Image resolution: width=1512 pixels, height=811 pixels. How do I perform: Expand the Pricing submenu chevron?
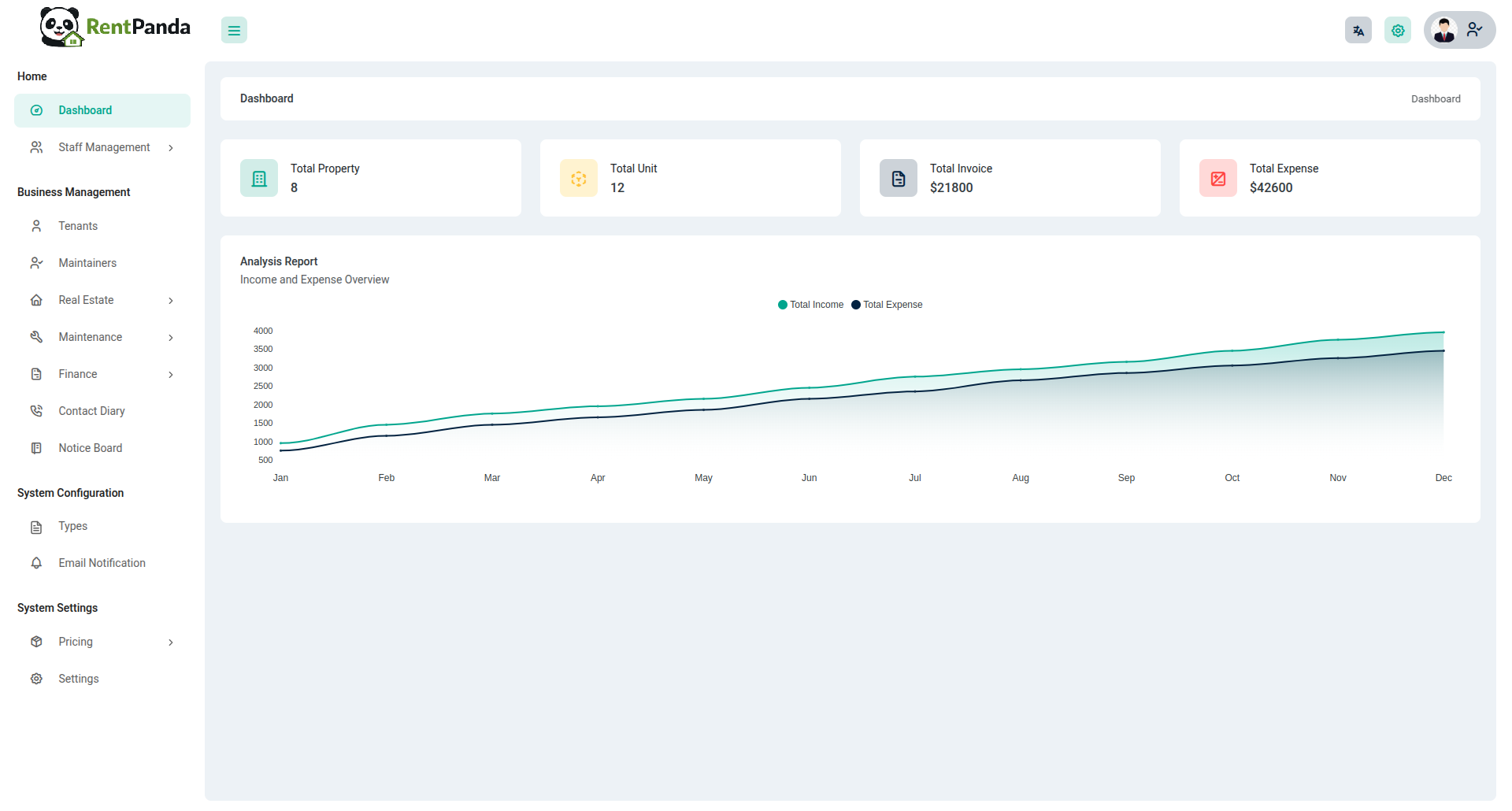pos(171,643)
